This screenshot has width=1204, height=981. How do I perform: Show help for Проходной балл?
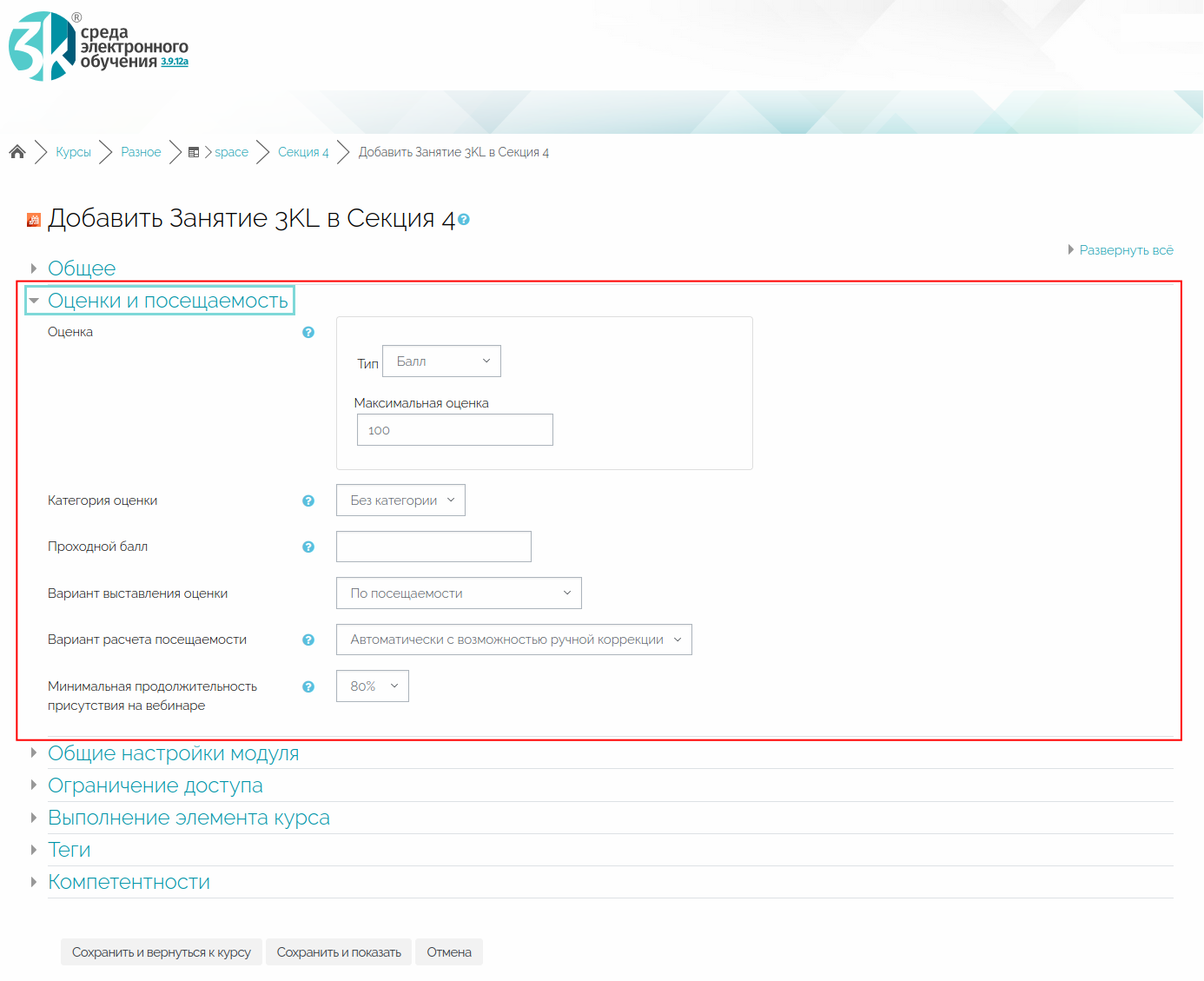pyautogui.click(x=308, y=547)
